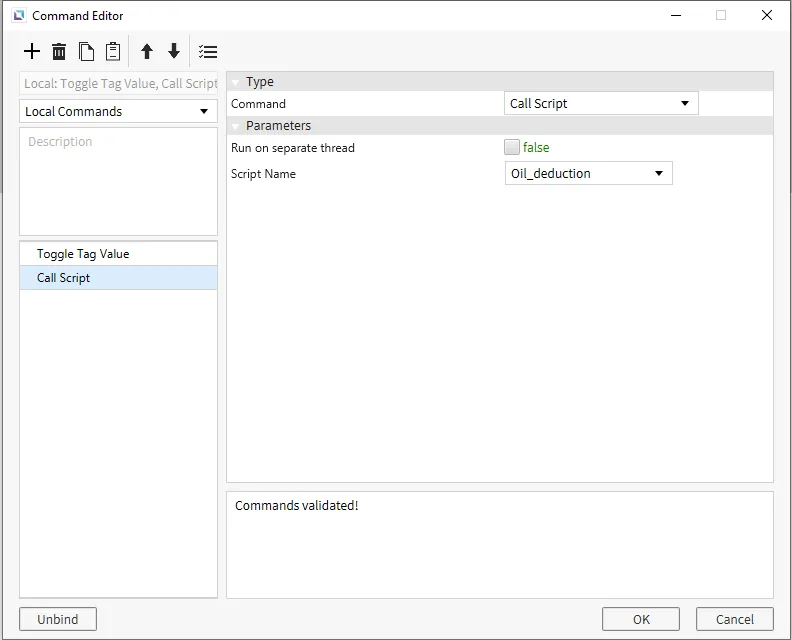
Task: Open the Local Commands dropdown
Action: [x=118, y=111]
